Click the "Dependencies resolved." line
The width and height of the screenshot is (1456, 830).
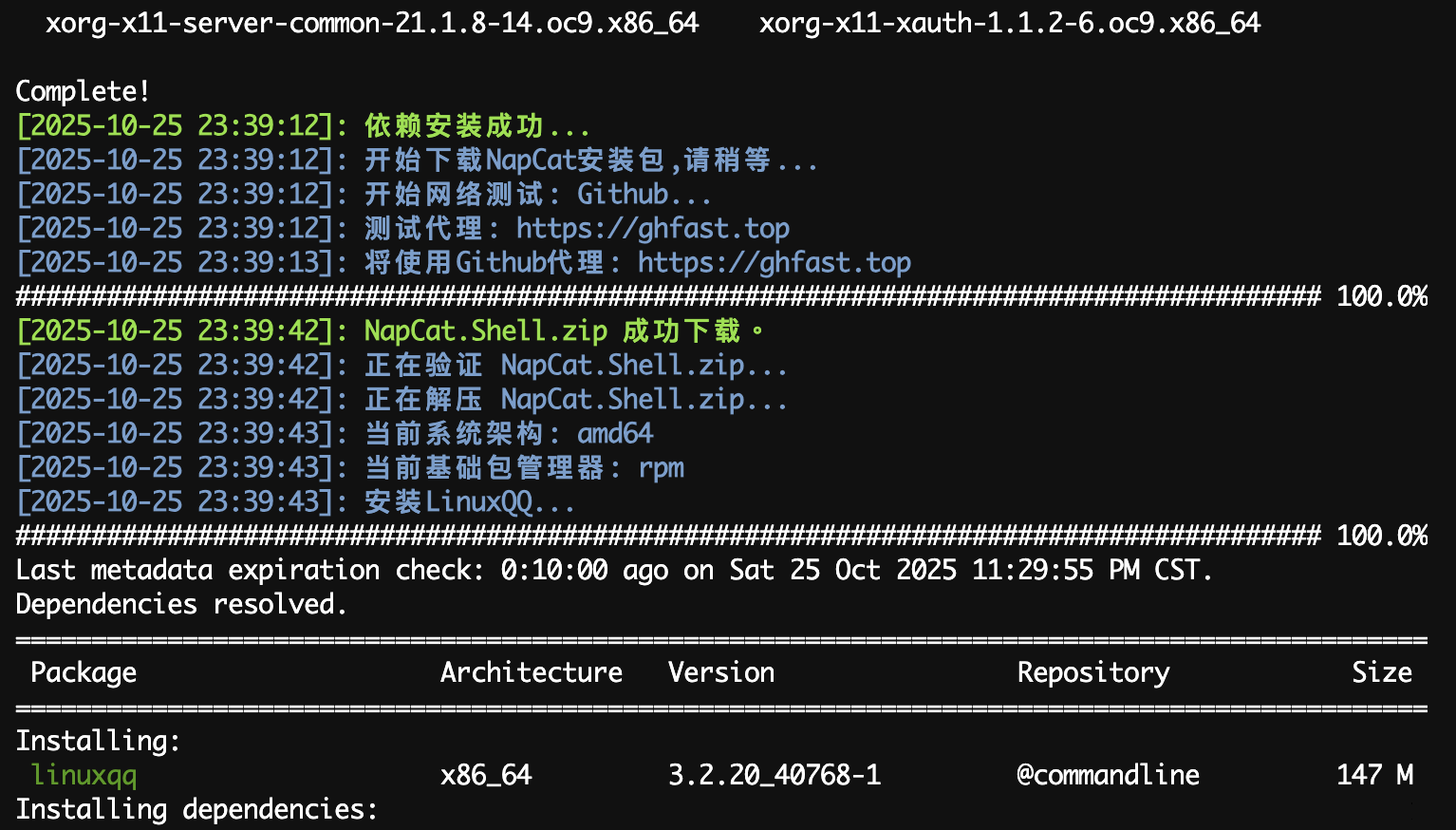pos(181,604)
